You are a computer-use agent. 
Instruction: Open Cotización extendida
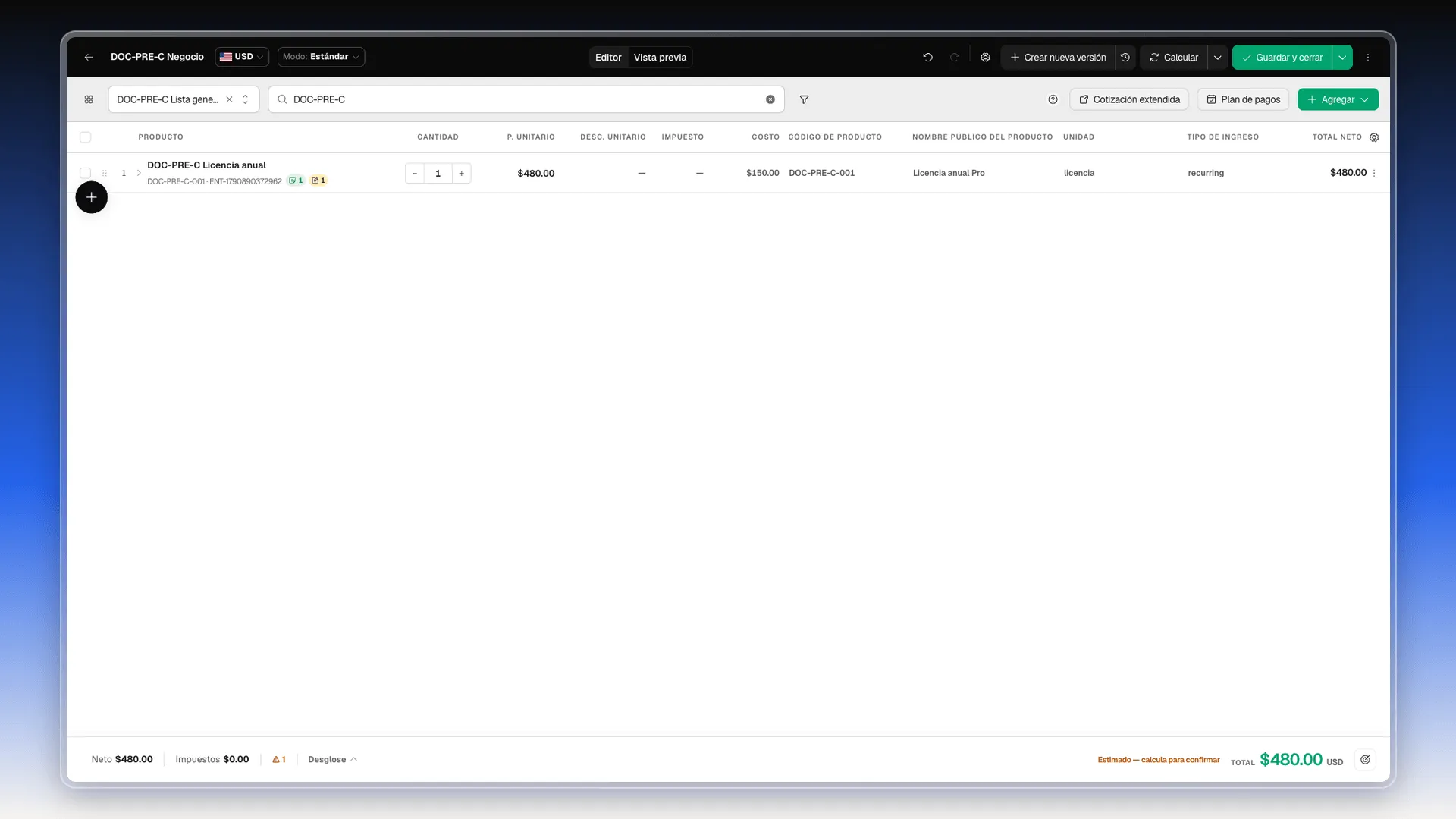(x=1129, y=99)
